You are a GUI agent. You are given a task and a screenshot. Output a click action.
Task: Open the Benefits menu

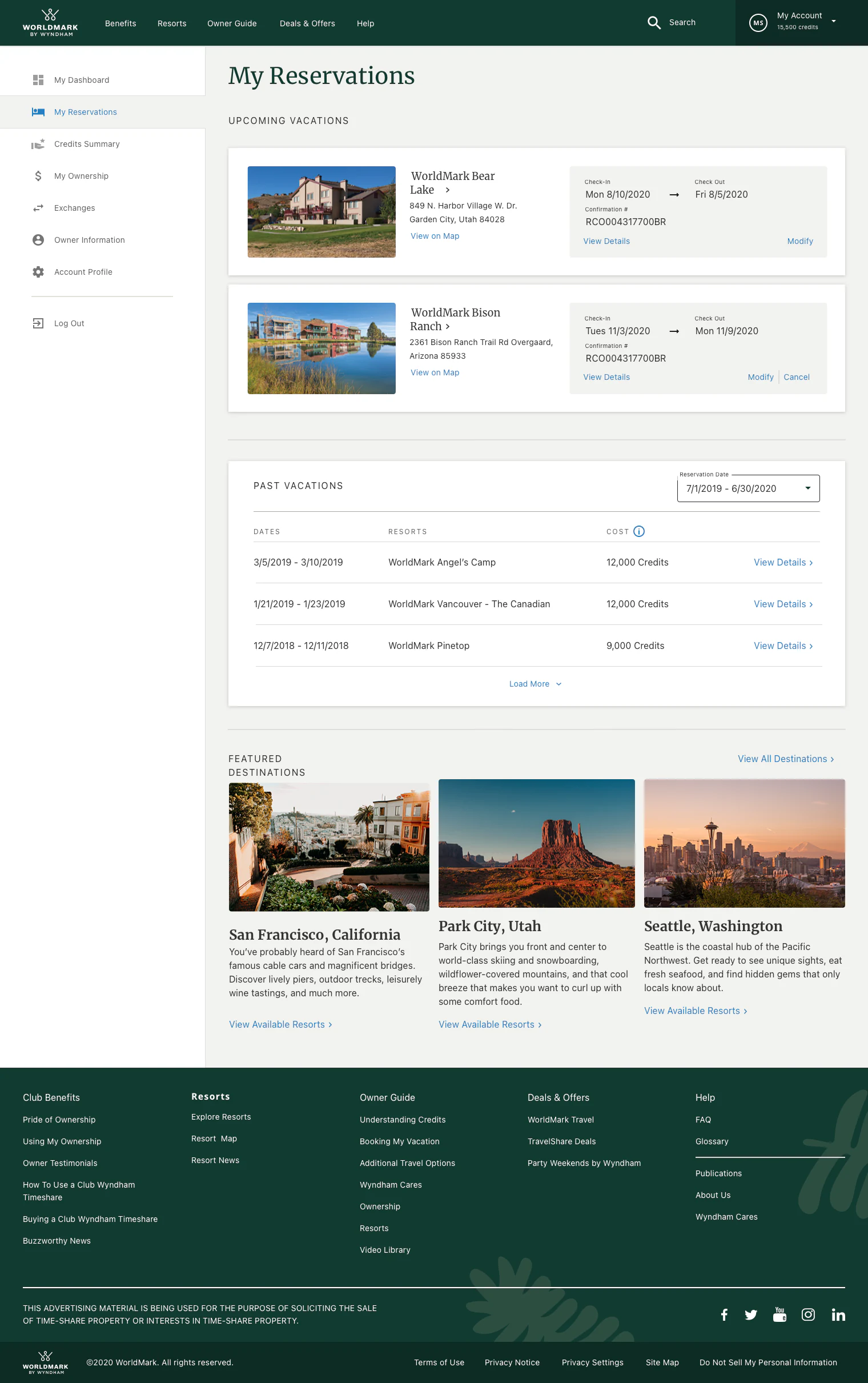(x=120, y=23)
